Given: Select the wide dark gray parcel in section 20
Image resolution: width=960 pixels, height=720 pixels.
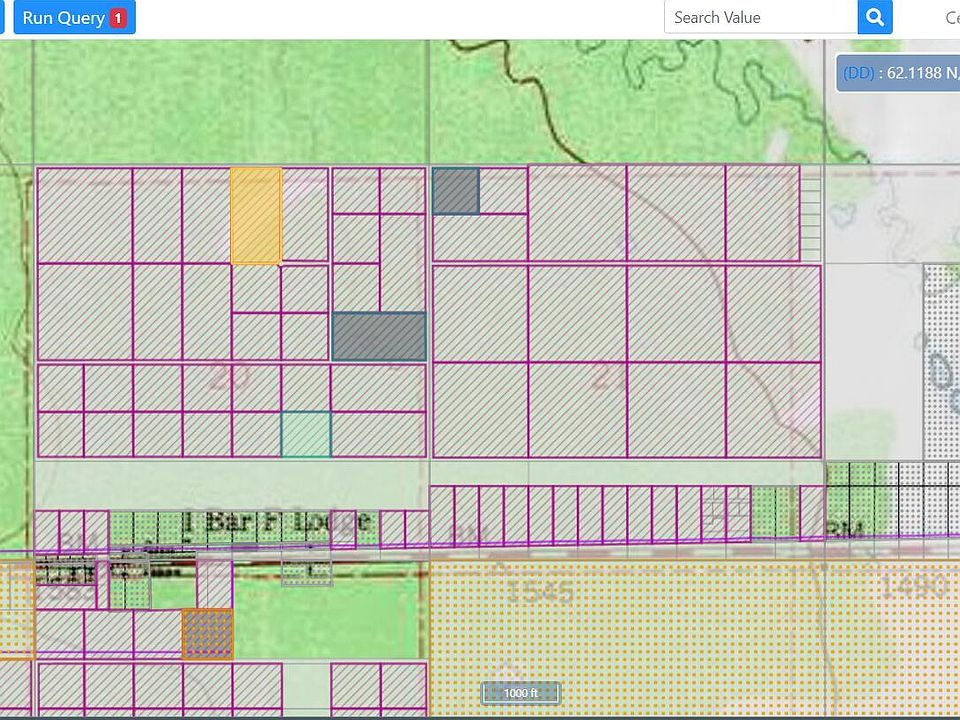Looking at the screenshot, I should [x=379, y=336].
